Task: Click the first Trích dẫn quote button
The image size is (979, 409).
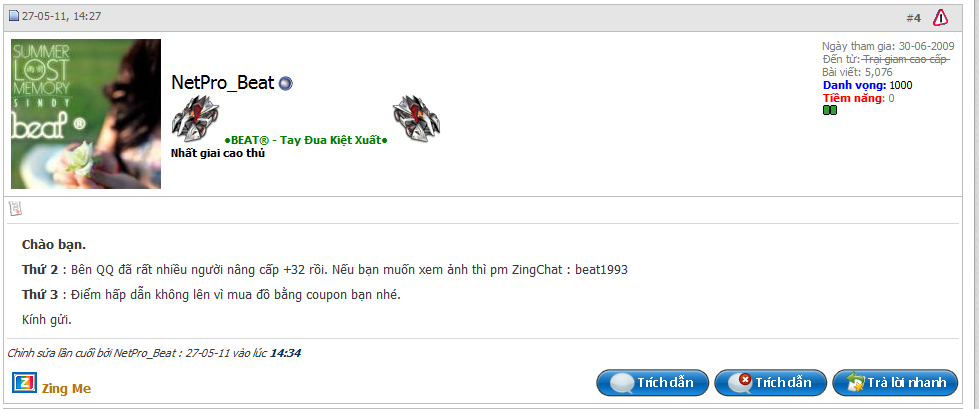Action: click(652, 383)
